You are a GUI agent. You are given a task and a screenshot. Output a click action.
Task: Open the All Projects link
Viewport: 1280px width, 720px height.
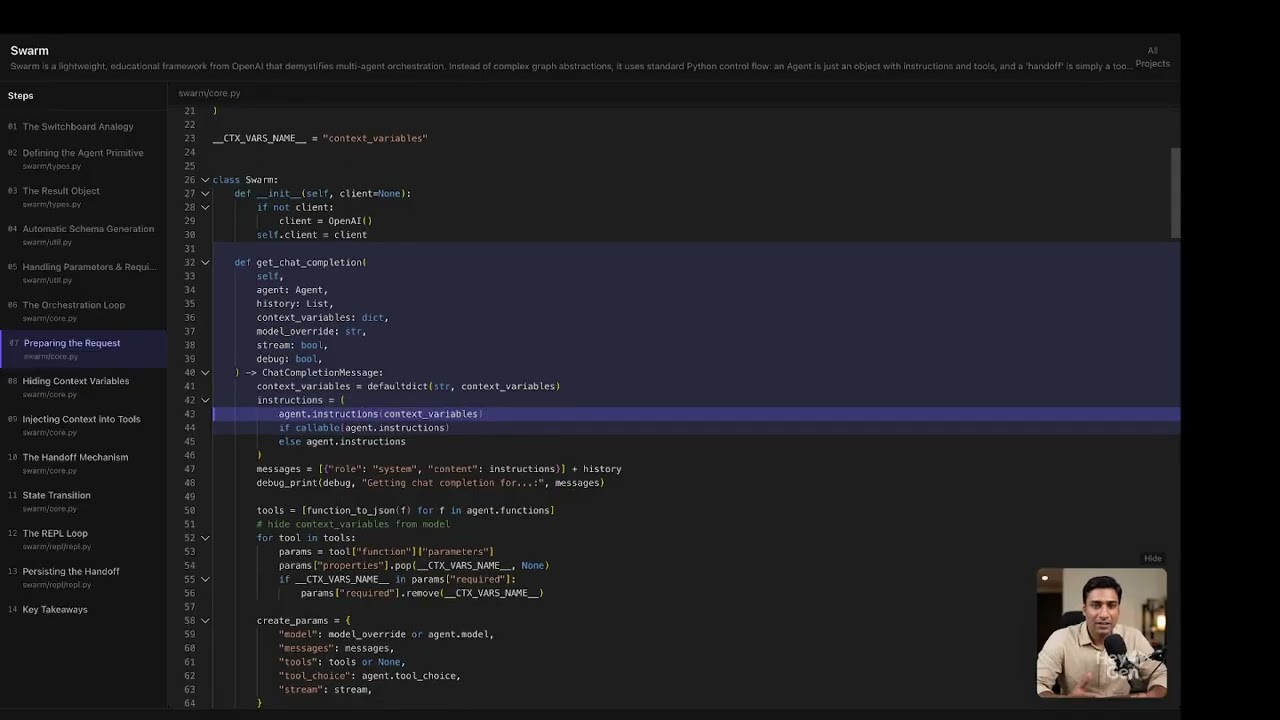(x=1152, y=57)
